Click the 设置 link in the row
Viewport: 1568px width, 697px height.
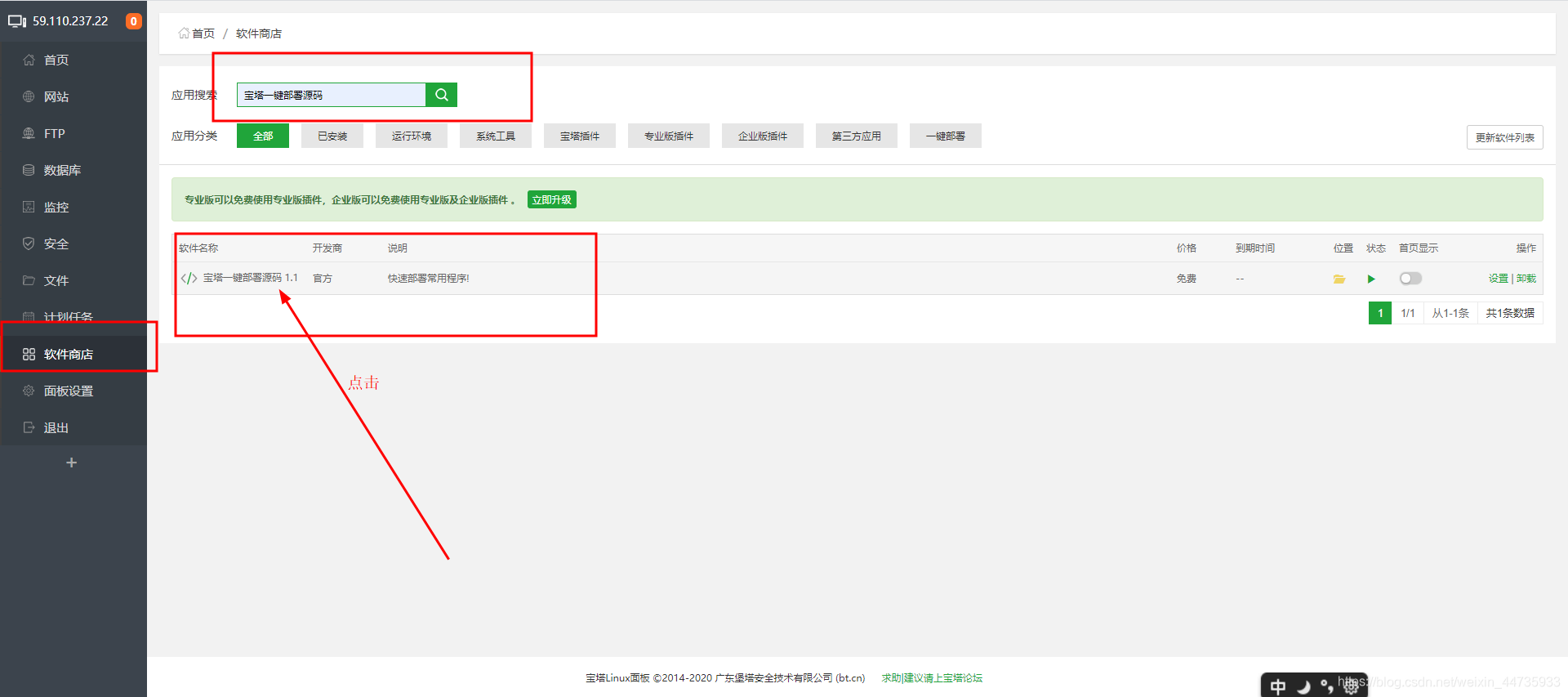(x=1498, y=279)
